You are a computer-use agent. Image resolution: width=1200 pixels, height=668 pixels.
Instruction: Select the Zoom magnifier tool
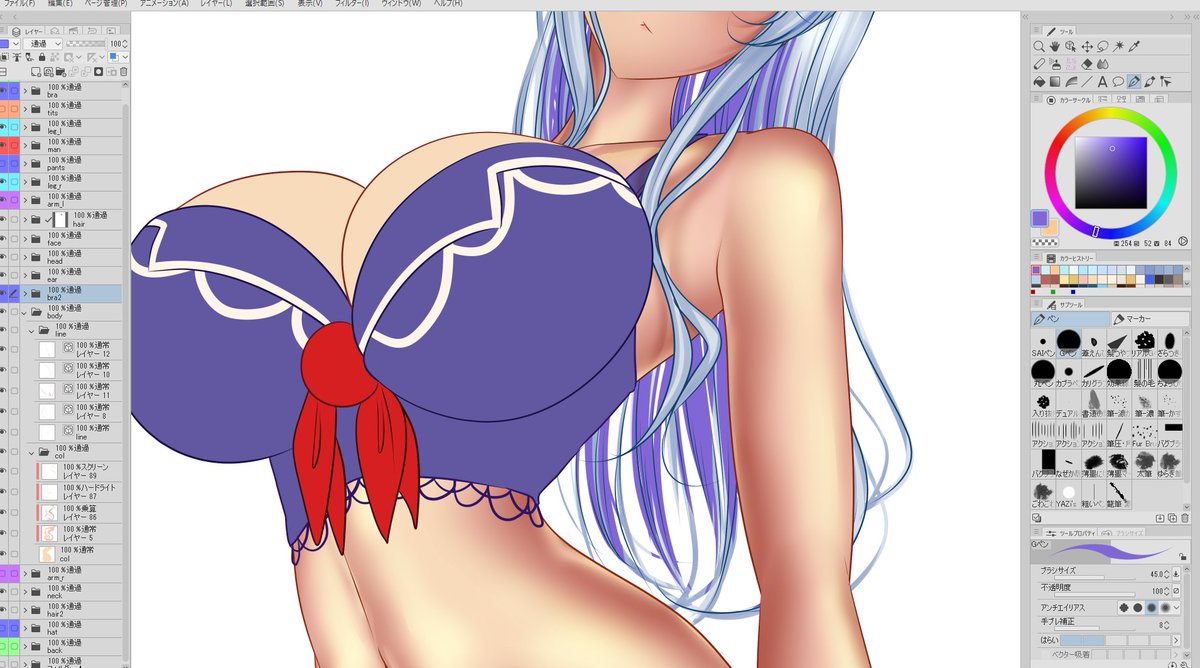coord(1039,46)
